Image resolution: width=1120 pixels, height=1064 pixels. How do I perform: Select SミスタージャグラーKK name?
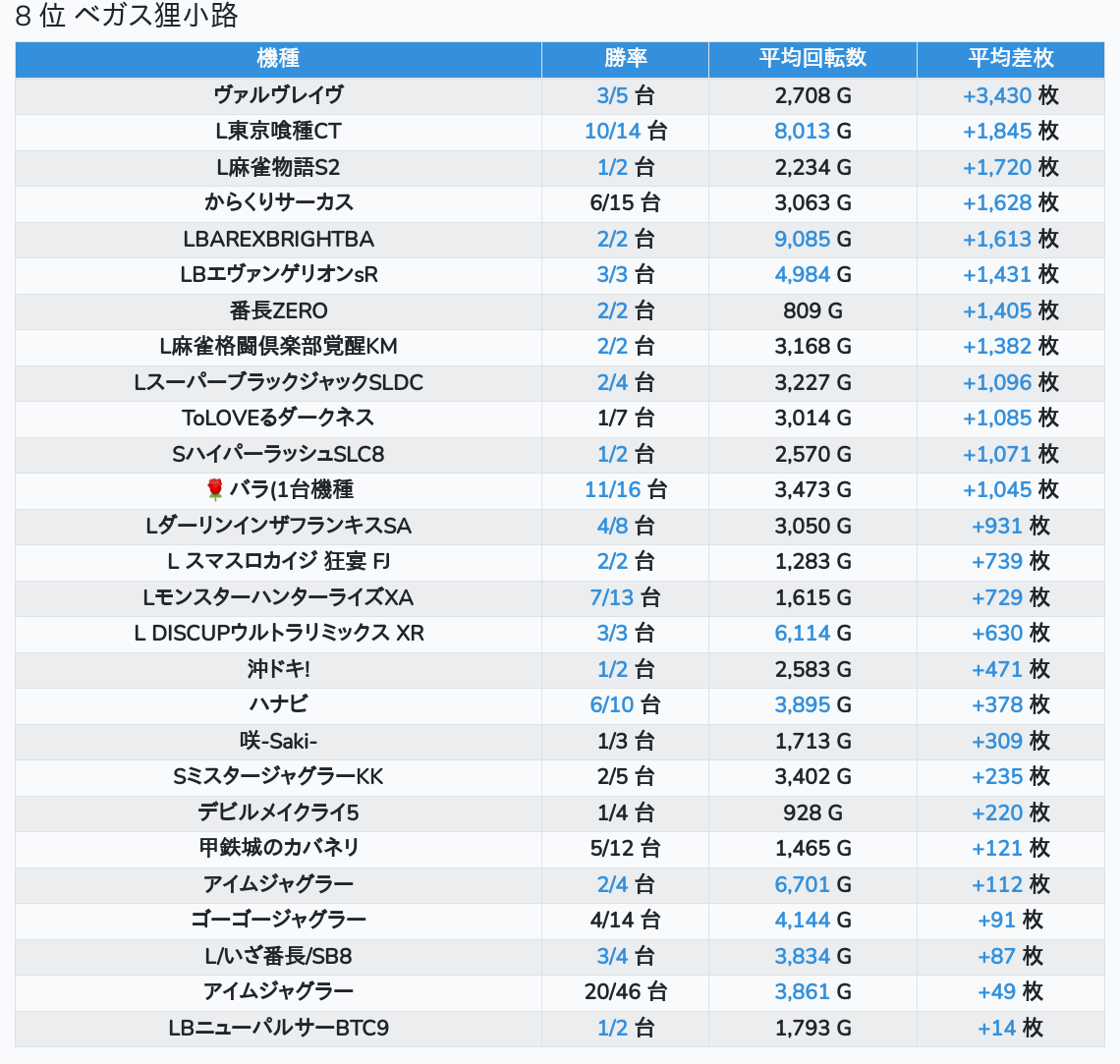[x=279, y=777]
